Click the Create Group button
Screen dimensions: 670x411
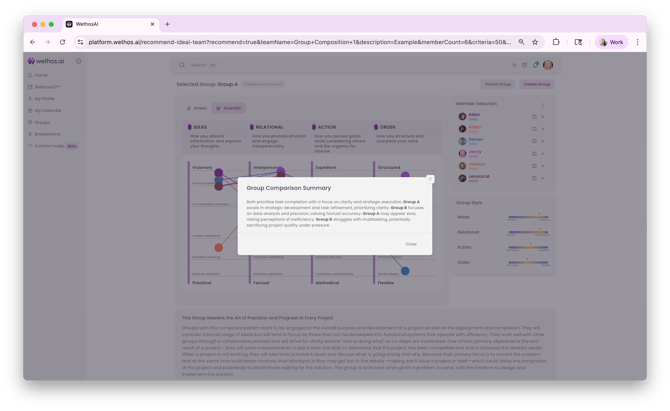coord(536,84)
